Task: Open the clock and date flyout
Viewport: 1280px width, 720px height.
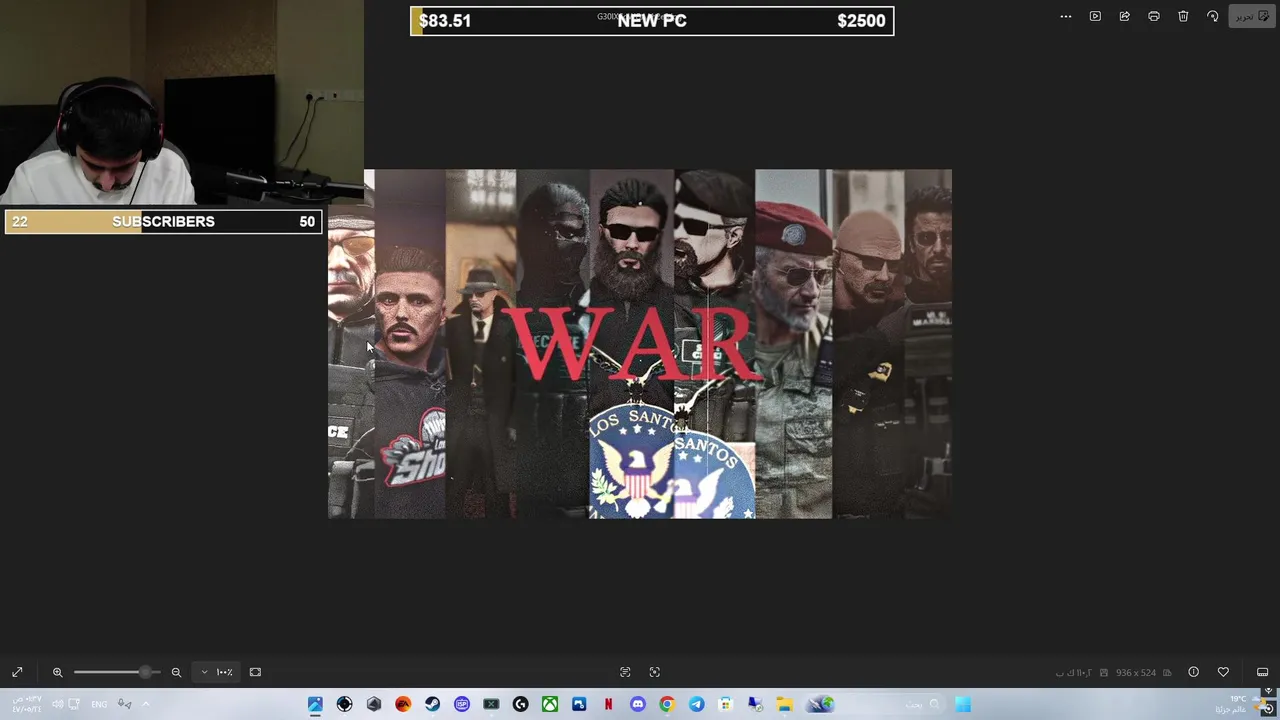Action: coord(27,704)
